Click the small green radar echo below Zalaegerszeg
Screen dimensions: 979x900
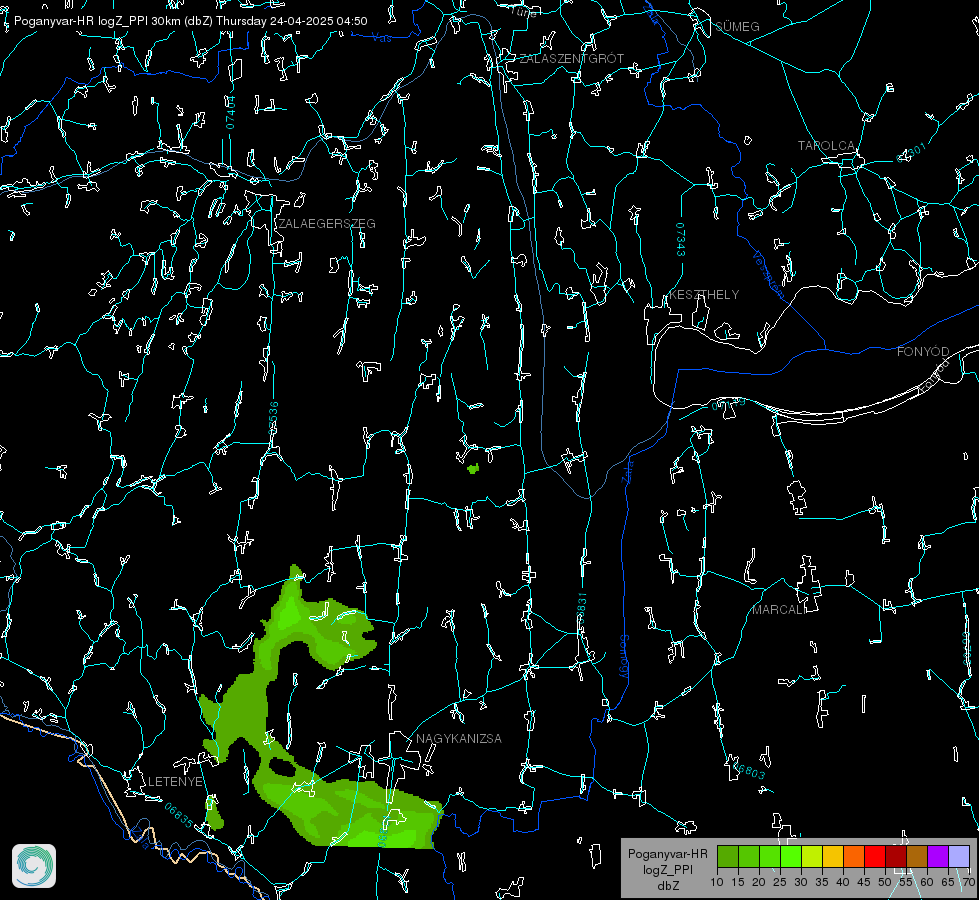point(473,468)
